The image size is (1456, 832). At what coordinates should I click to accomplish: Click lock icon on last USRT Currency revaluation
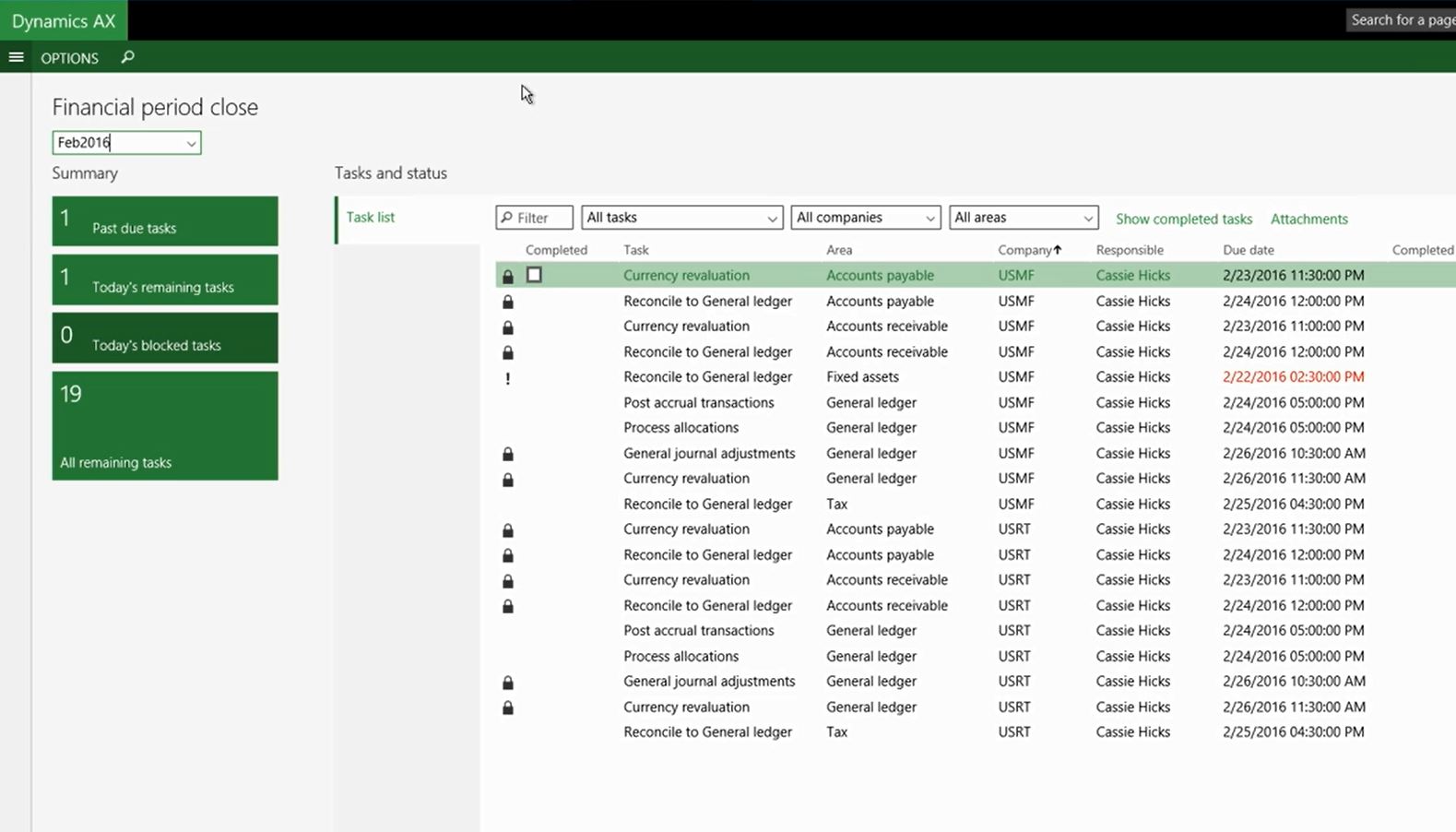point(507,707)
